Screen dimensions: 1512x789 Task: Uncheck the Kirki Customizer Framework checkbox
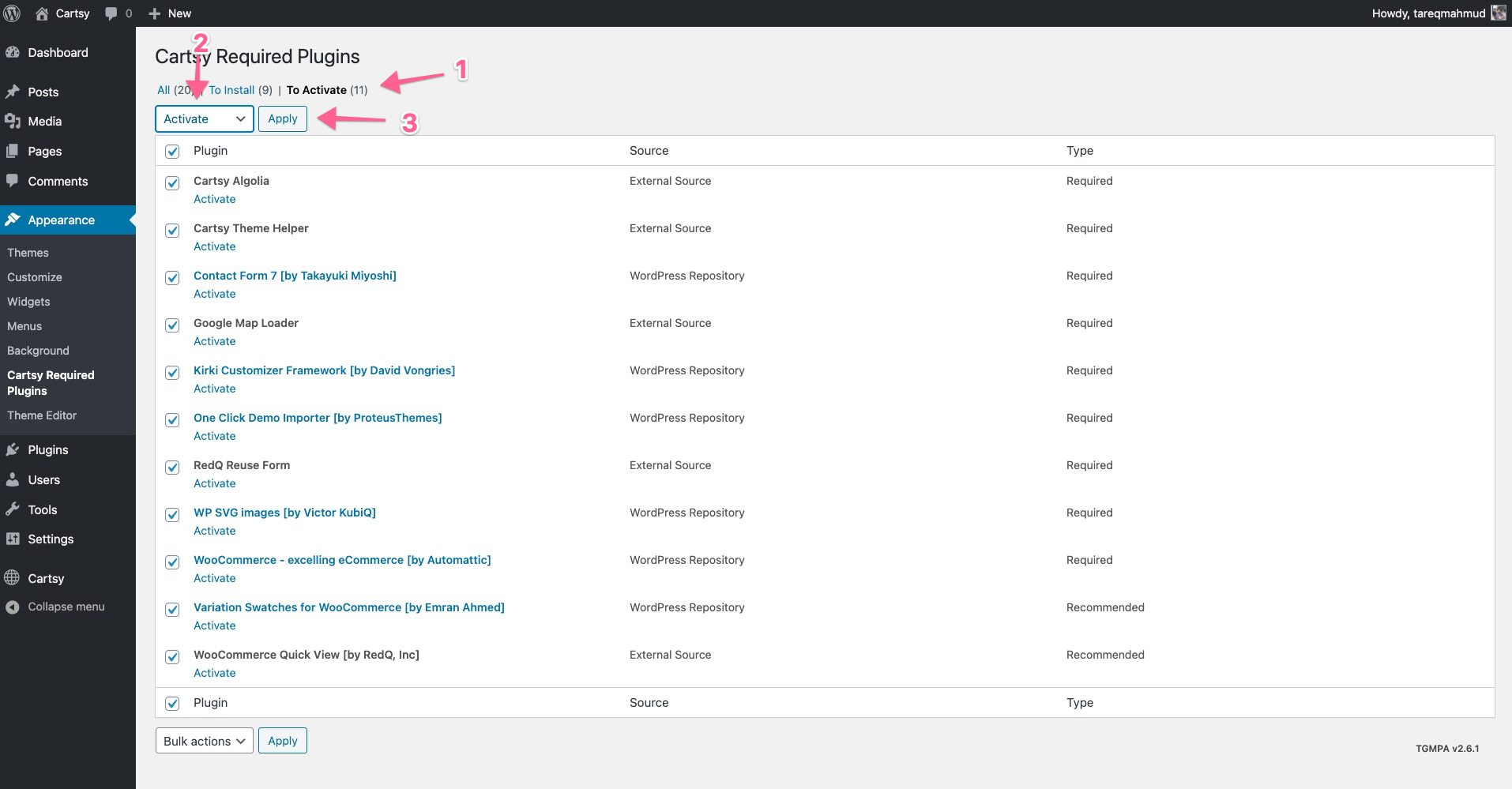172,372
